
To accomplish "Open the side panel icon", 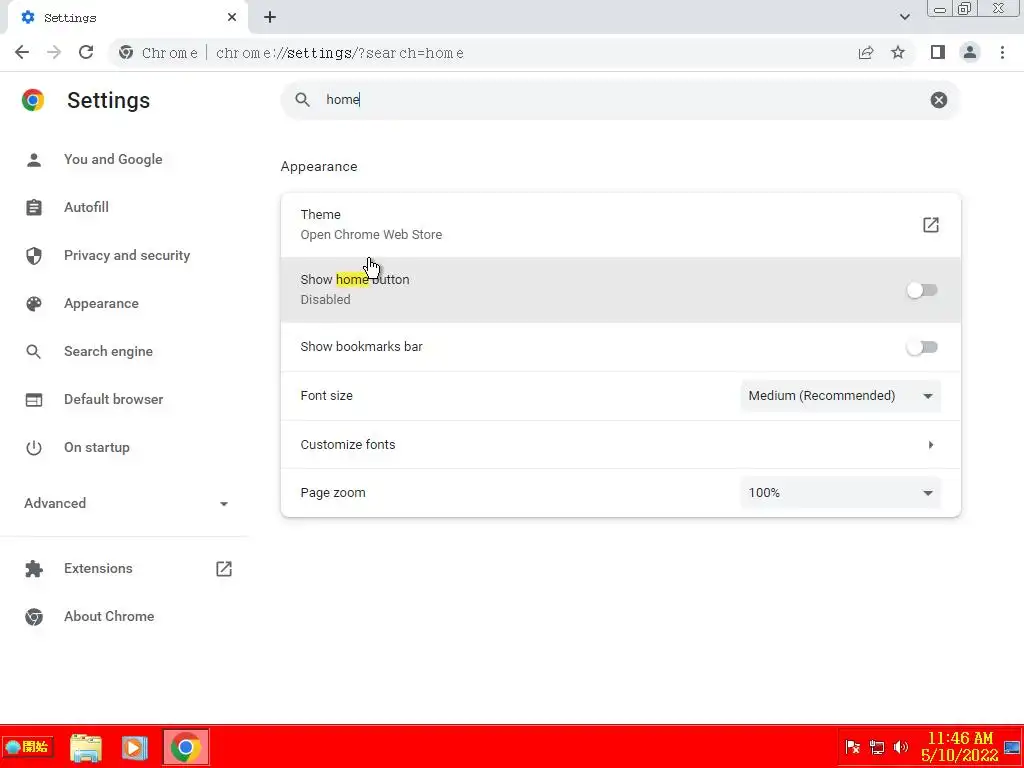I will tap(938, 53).
